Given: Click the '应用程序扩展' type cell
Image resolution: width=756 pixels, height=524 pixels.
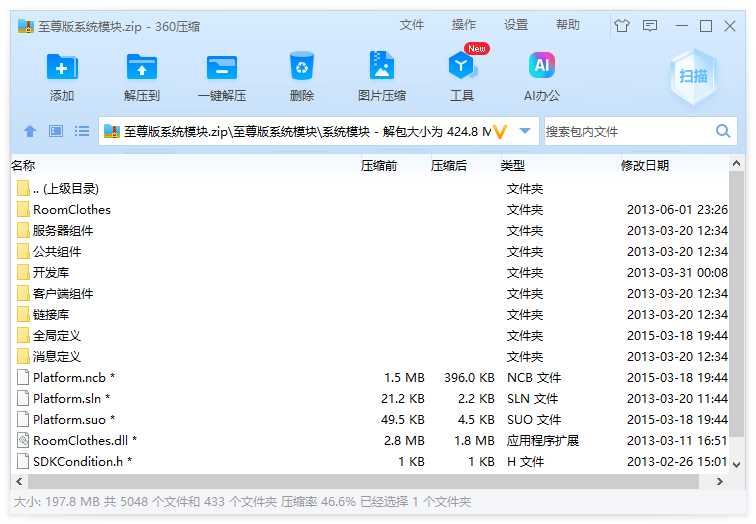Looking at the screenshot, I should coord(542,440).
